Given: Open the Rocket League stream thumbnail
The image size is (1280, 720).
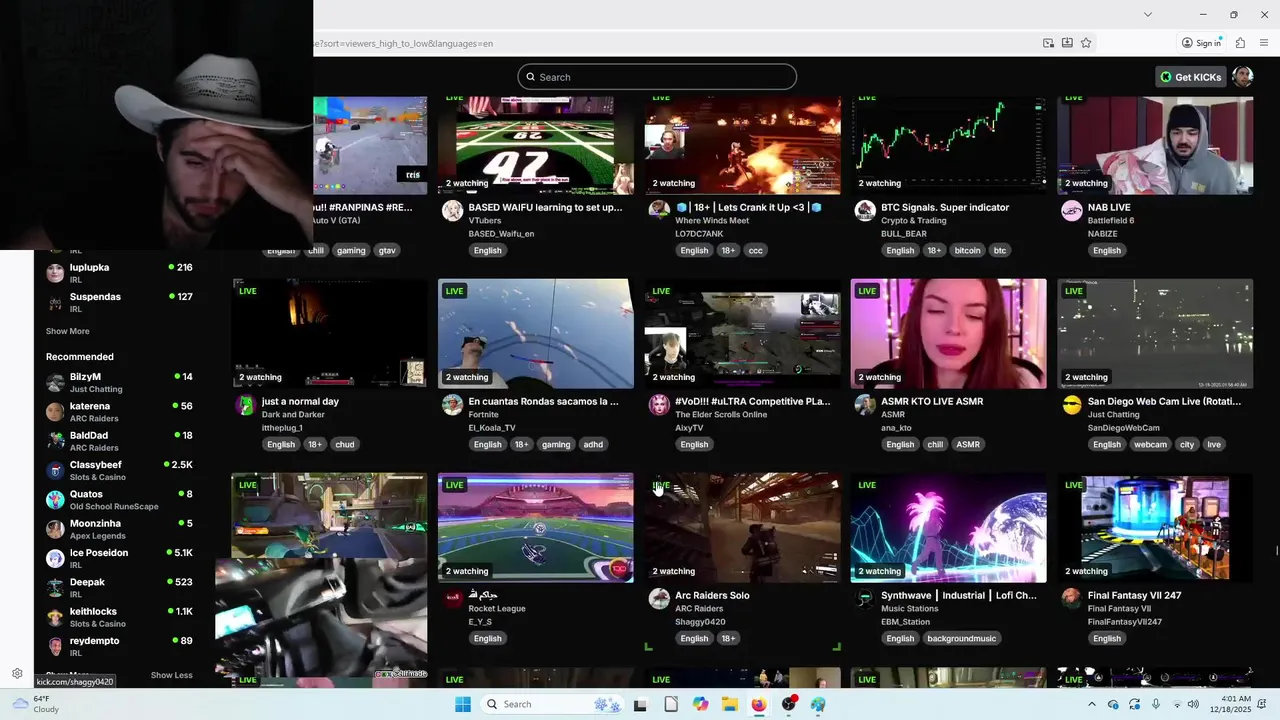Looking at the screenshot, I should pyautogui.click(x=535, y=527).
